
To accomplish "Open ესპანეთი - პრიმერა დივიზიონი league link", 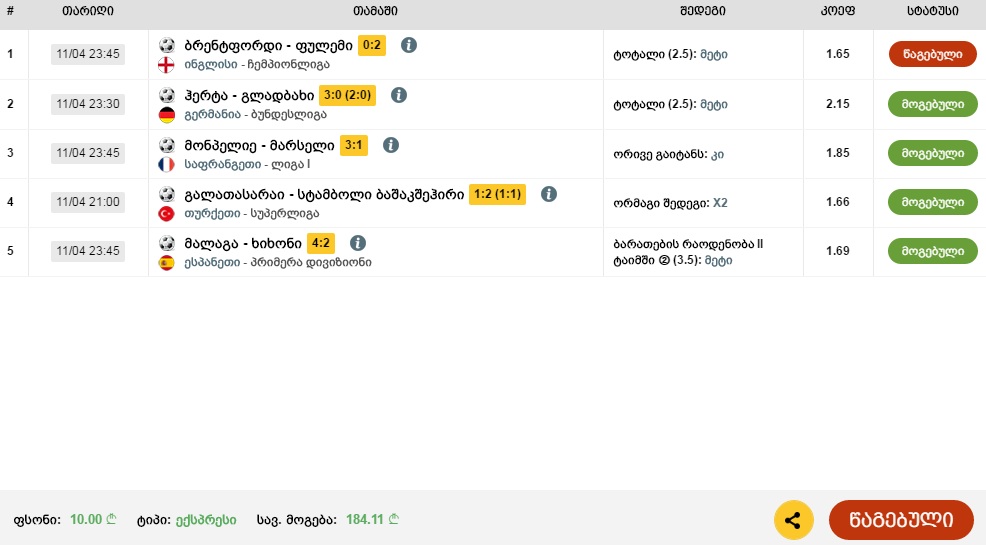I will tap(278, 263).
